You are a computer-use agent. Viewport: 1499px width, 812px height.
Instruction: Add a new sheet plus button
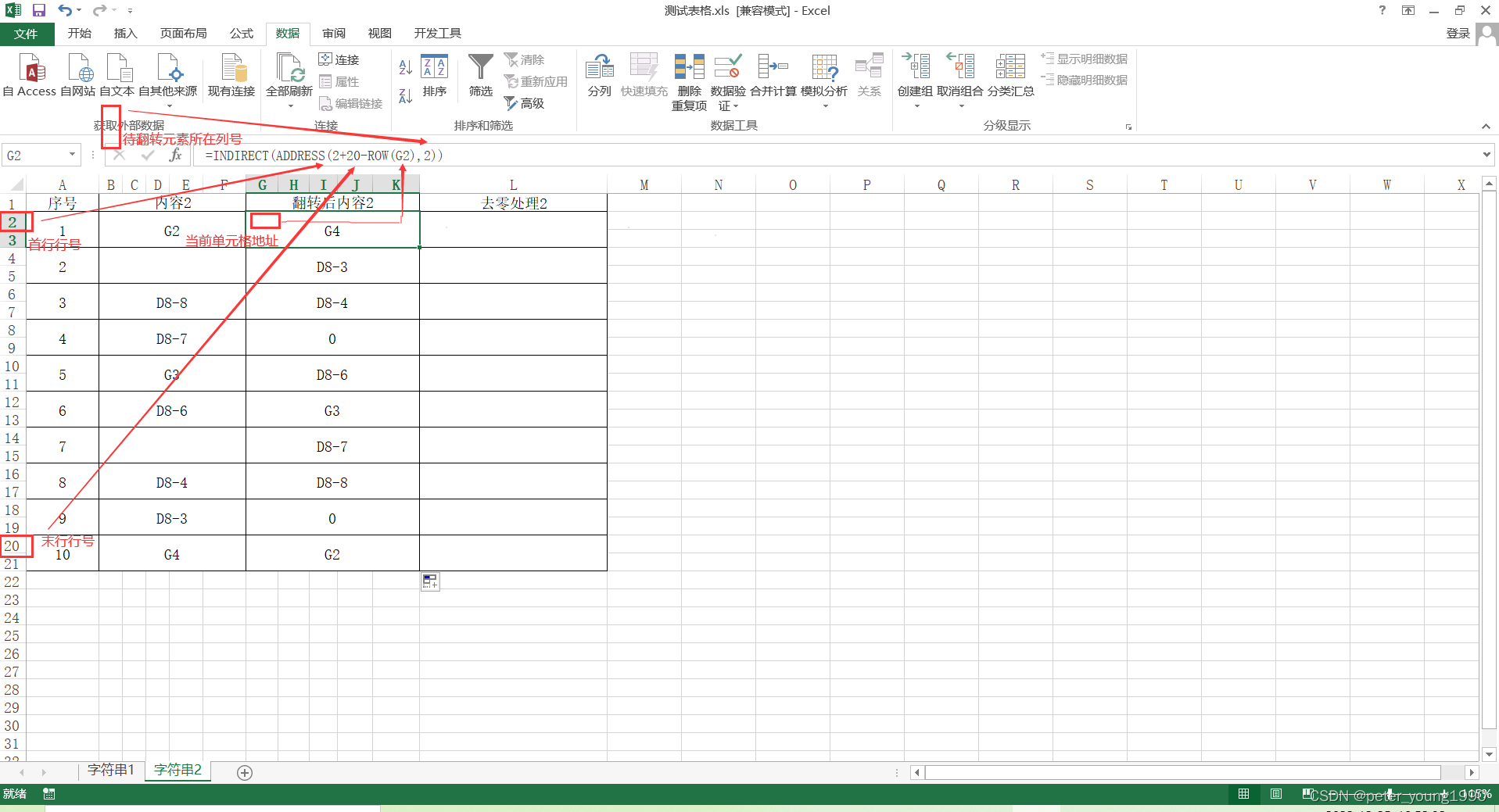245,773
